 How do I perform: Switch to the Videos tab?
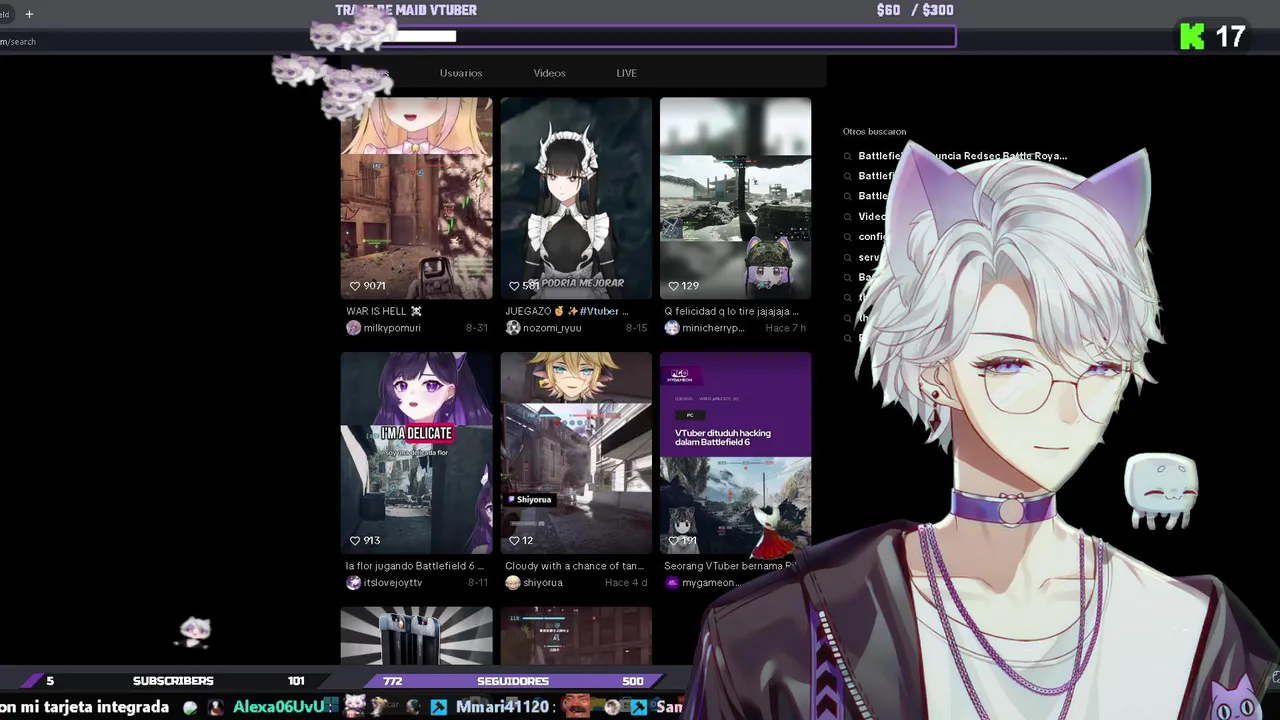549,73
